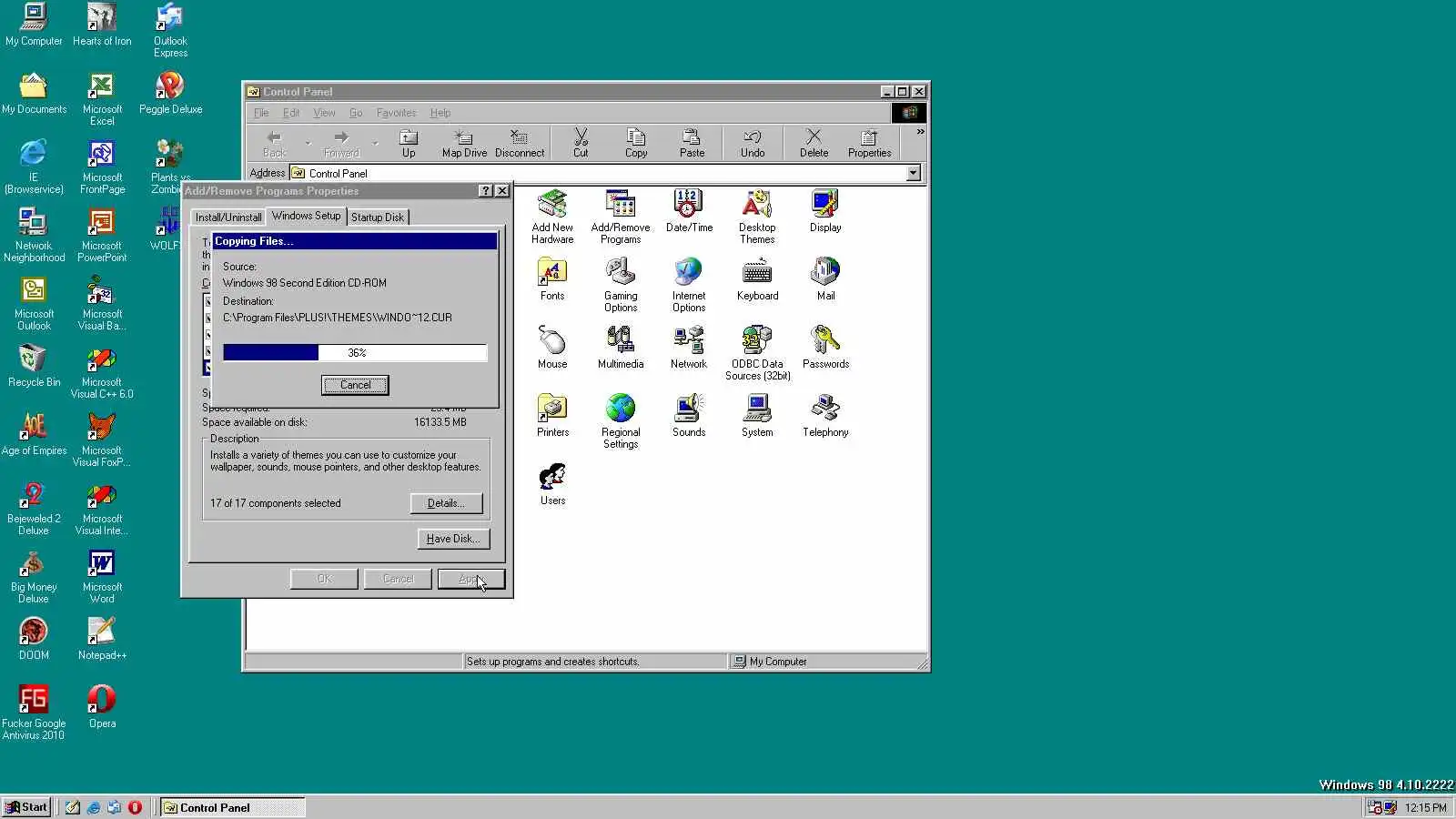
Task: Click the Up toolbar button
Action: point(409,143)
